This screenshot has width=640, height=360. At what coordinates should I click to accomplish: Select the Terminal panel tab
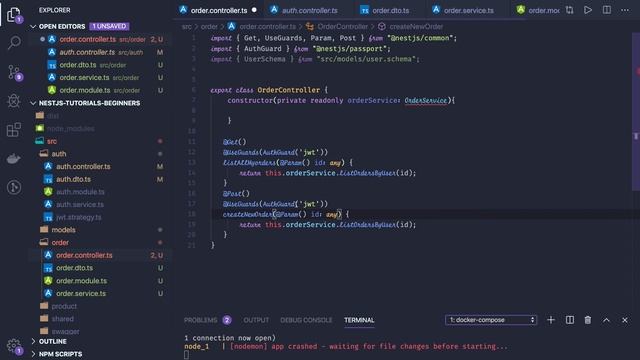(x=359, y=320)
